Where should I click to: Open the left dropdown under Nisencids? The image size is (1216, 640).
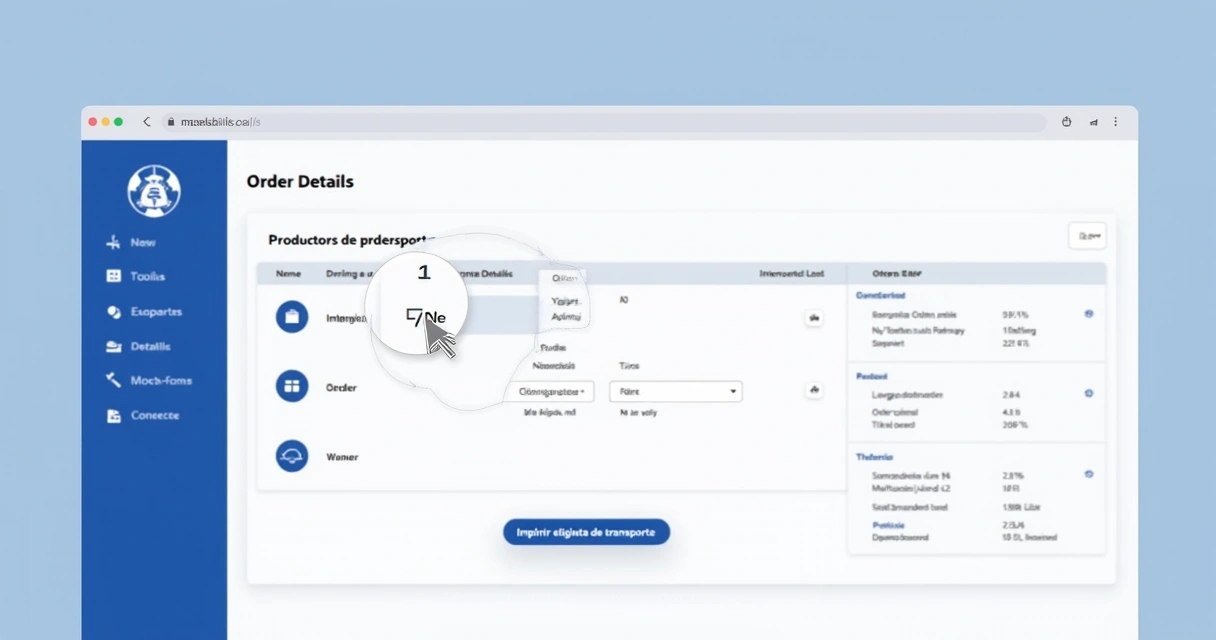point(550,391)
